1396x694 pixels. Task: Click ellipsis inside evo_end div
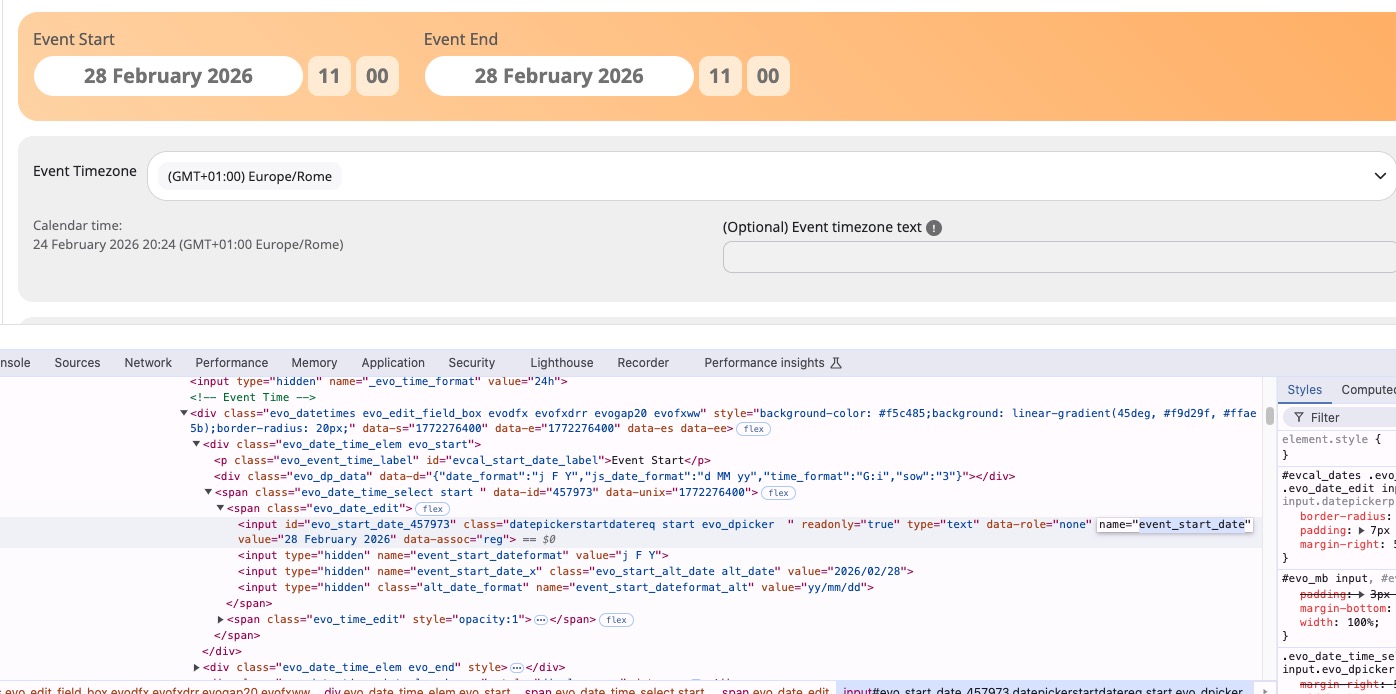(x=516, y=668)
